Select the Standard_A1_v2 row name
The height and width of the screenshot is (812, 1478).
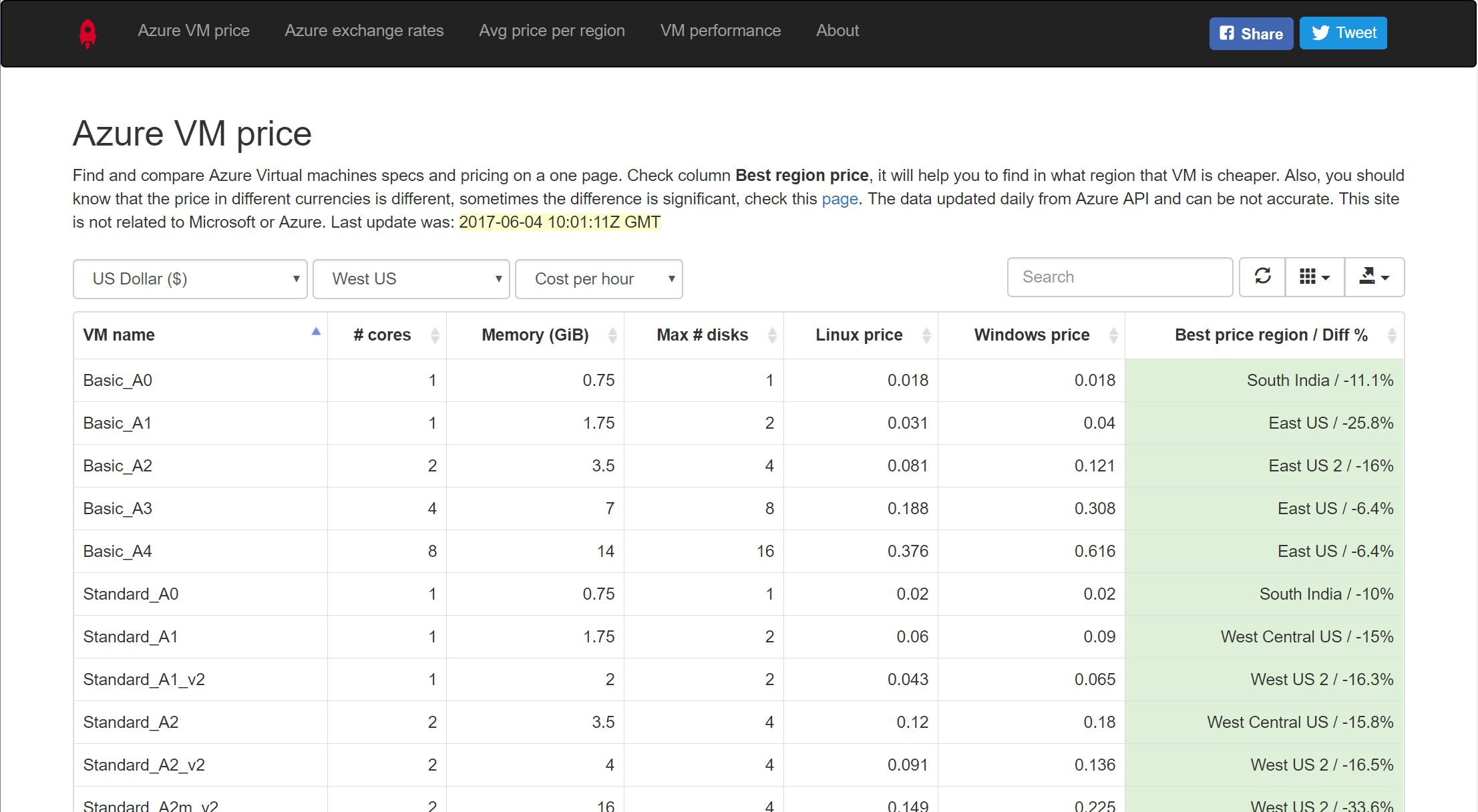coord(144,680)
